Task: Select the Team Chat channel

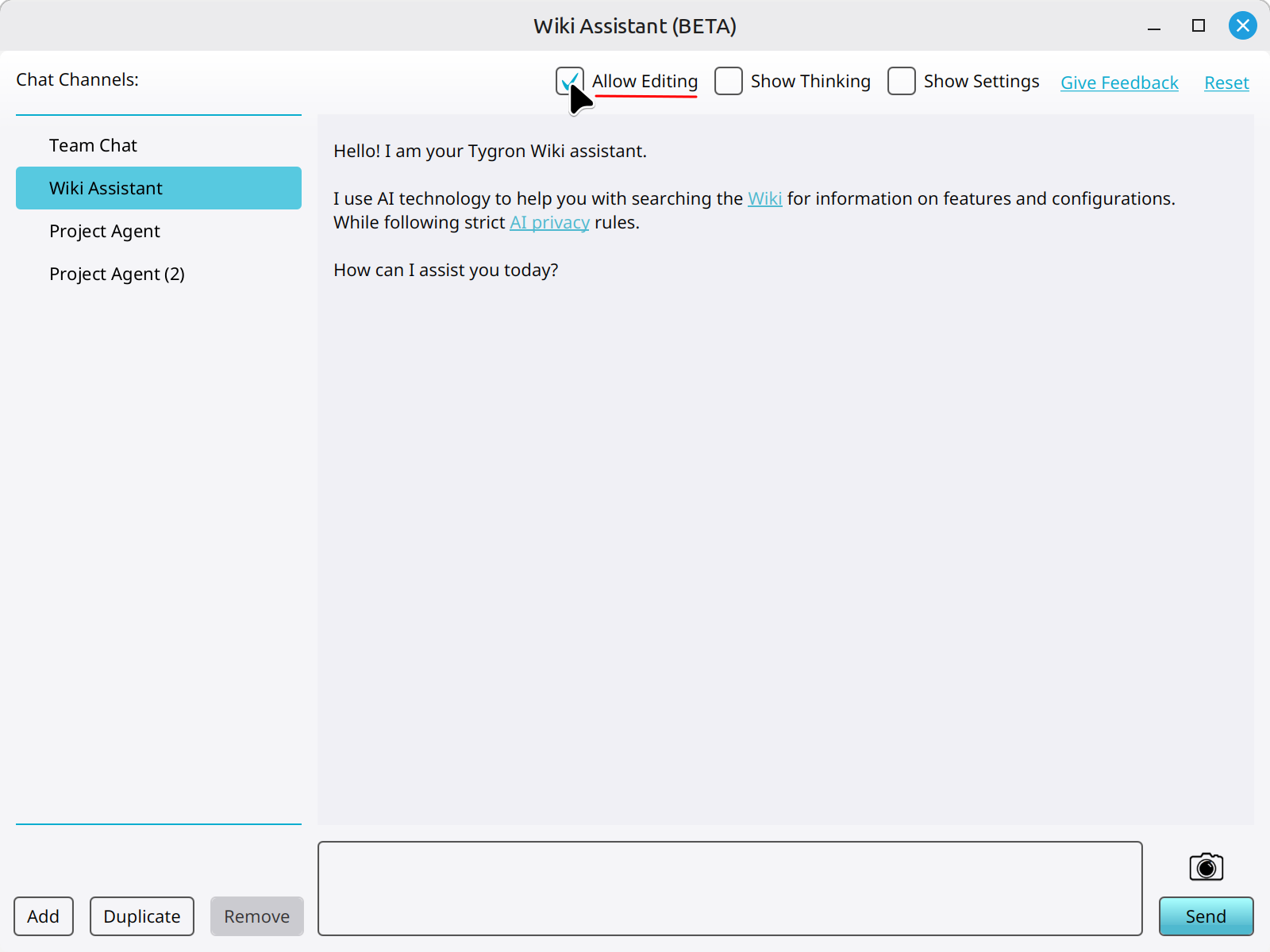Action: coord(159,145)
